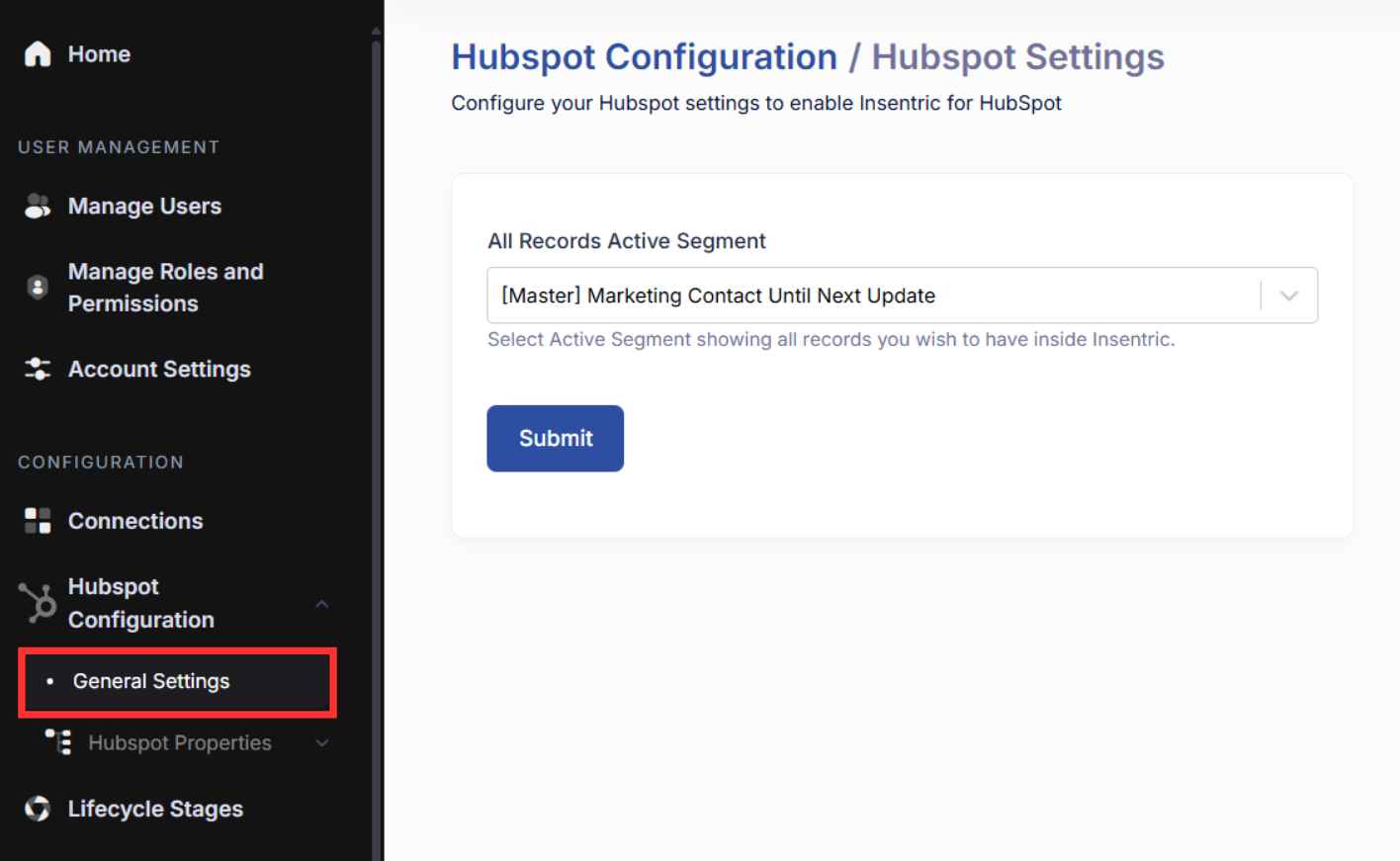
Task: Open the Connections menu item
Action: tap(135, 521)
